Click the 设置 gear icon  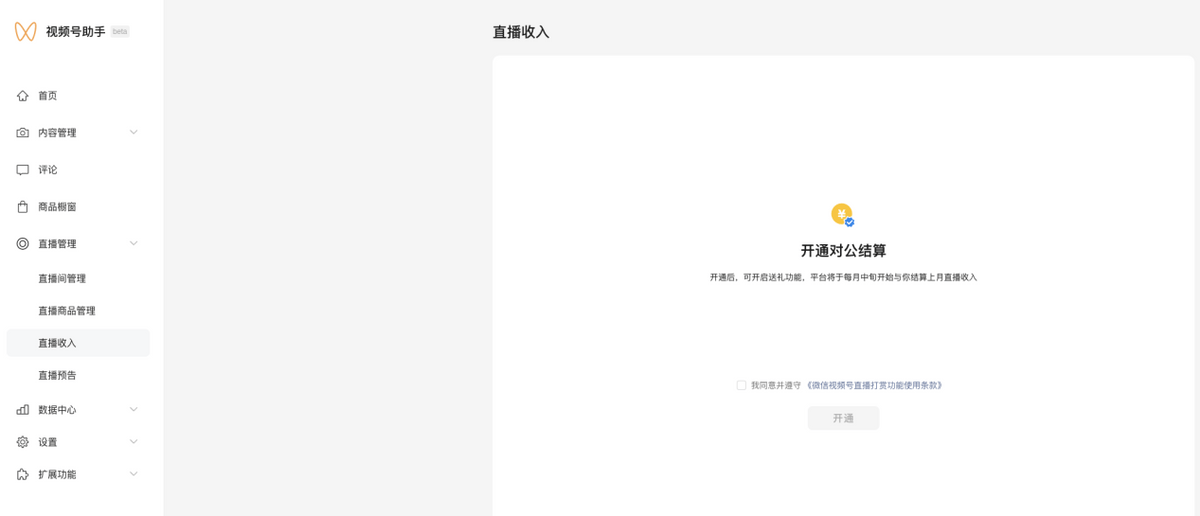(x=23, y=442)
